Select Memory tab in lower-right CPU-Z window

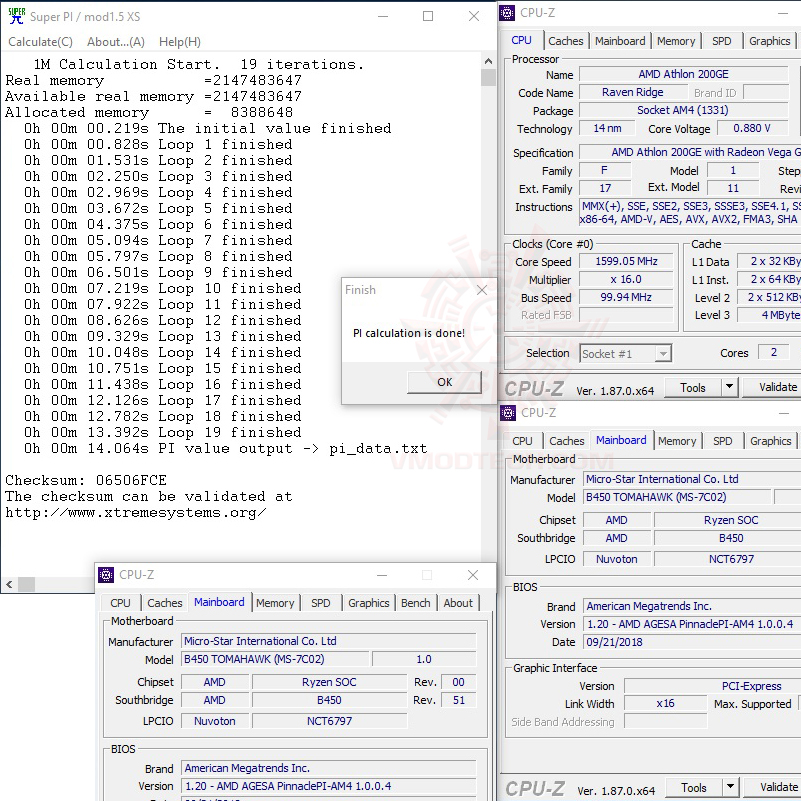coord(677,441)
